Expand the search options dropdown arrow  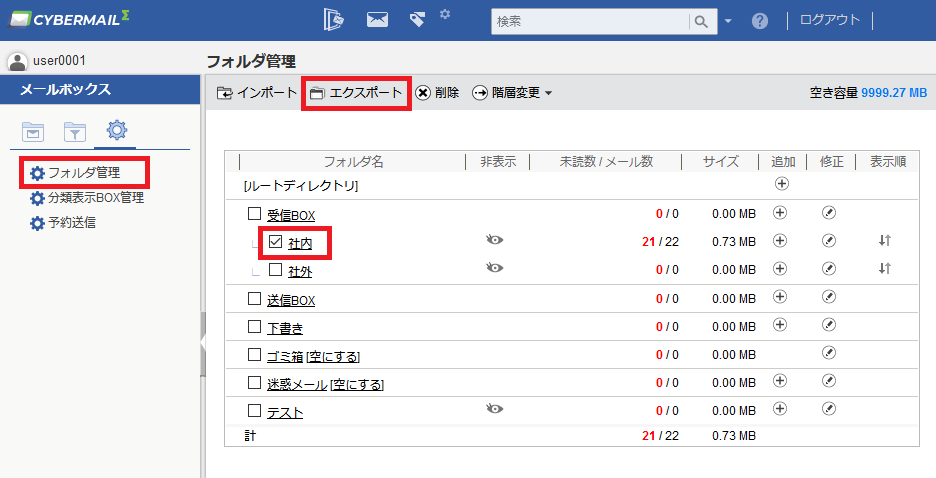728,21
